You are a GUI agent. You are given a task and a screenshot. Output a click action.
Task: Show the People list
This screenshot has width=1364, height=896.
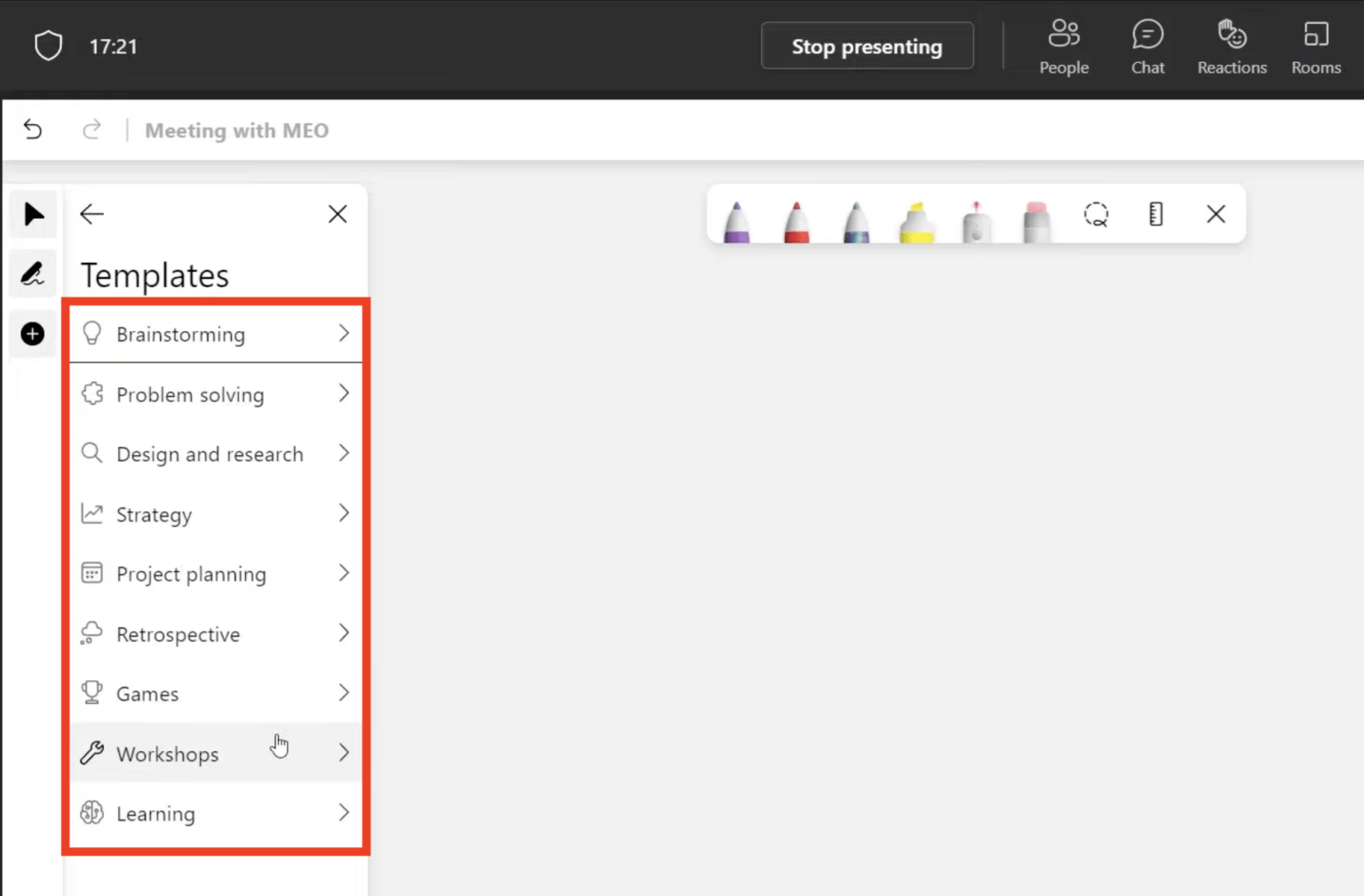1064,45
